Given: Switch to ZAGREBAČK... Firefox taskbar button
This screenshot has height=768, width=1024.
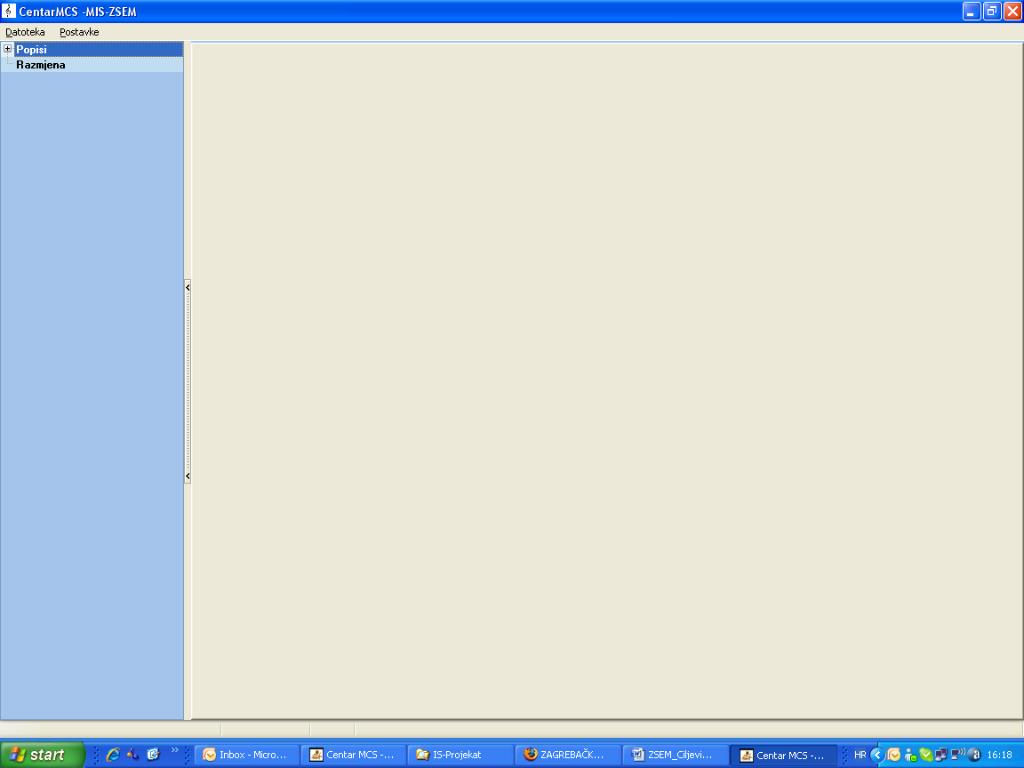Looking at the screenshot, I should point(566,755).
